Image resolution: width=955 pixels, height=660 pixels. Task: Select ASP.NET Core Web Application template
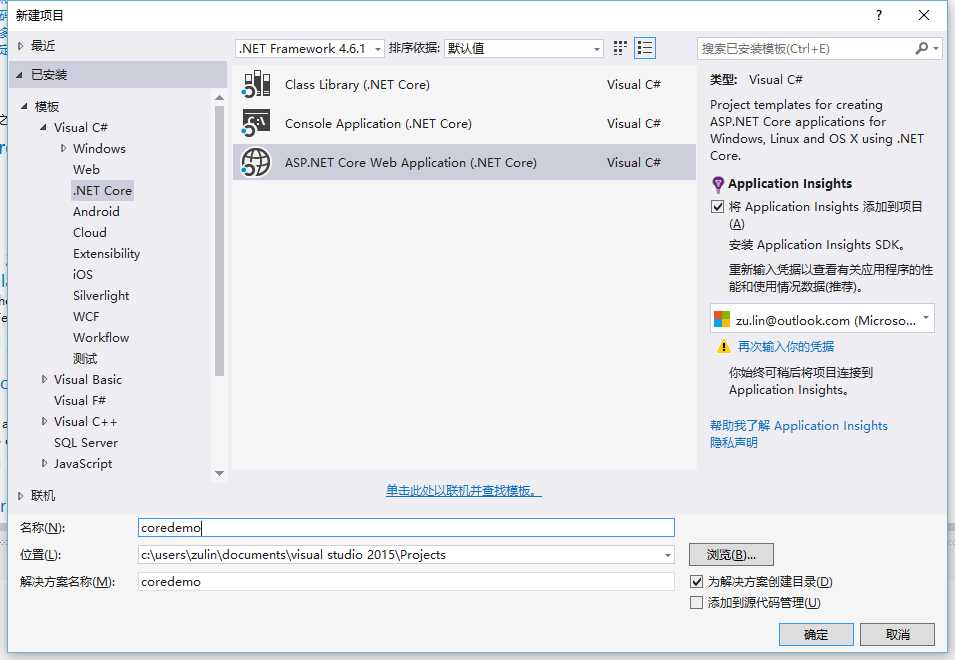coord(464,162)
